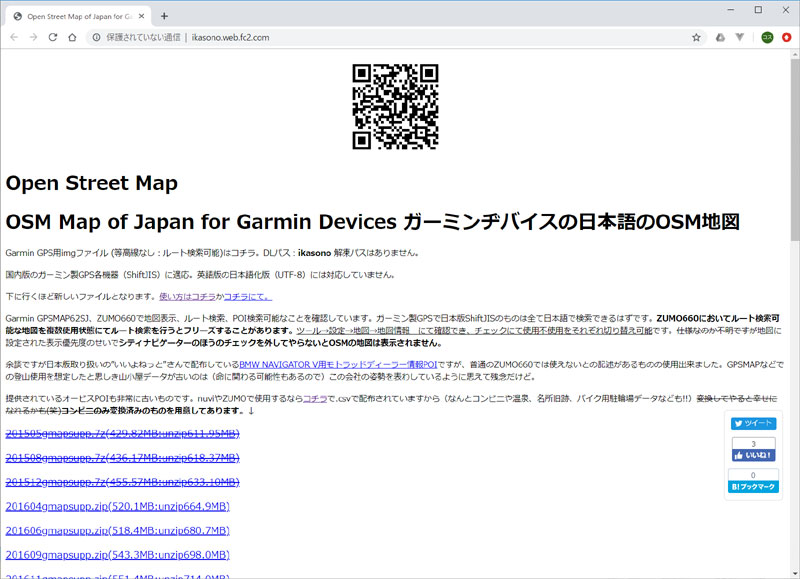Click the B! ブックマーク button
Image resolution: width=800 pixels, height=579 pixels.
coord(754,487)
